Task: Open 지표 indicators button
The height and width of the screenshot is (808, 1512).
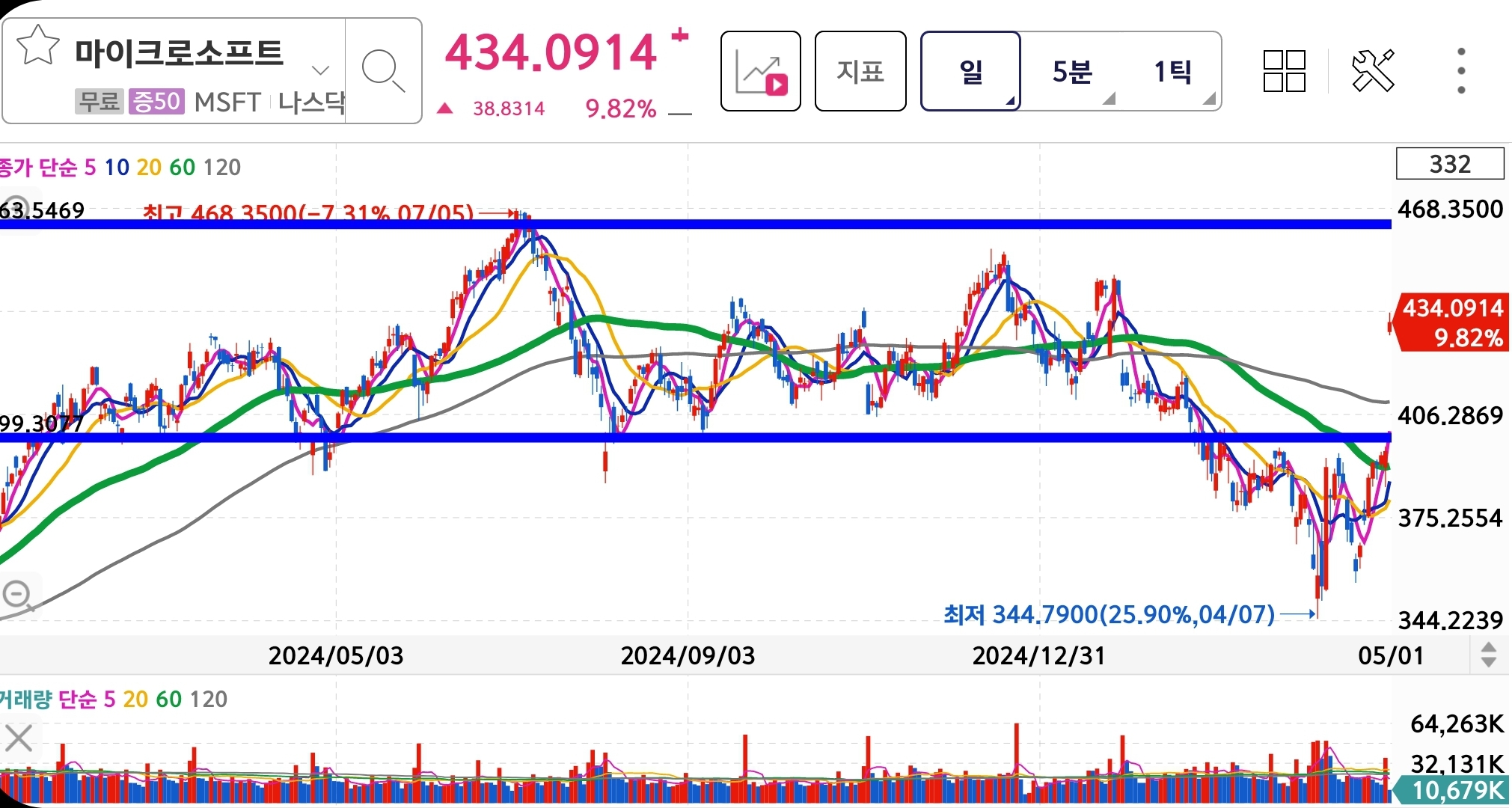Action: click(860, 72)
